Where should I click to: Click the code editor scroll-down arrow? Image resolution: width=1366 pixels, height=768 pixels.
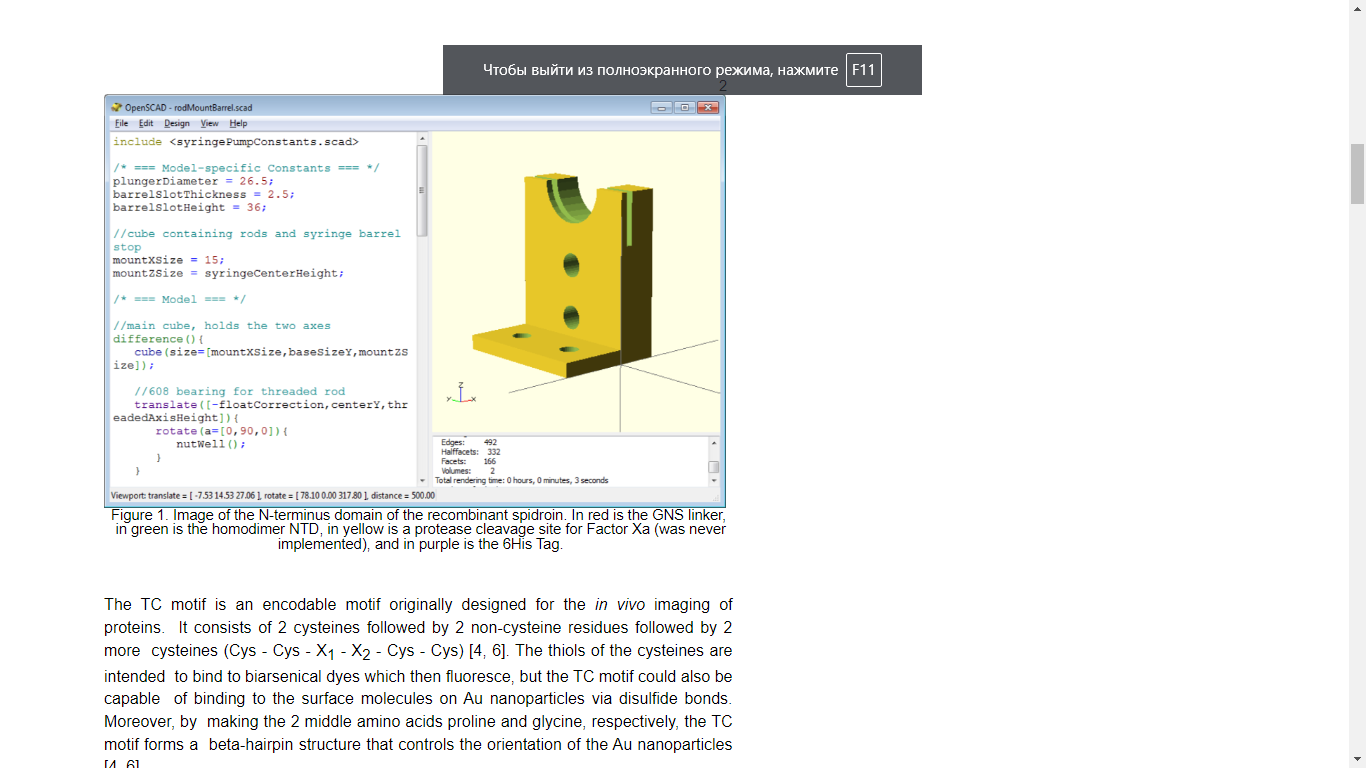422,481
